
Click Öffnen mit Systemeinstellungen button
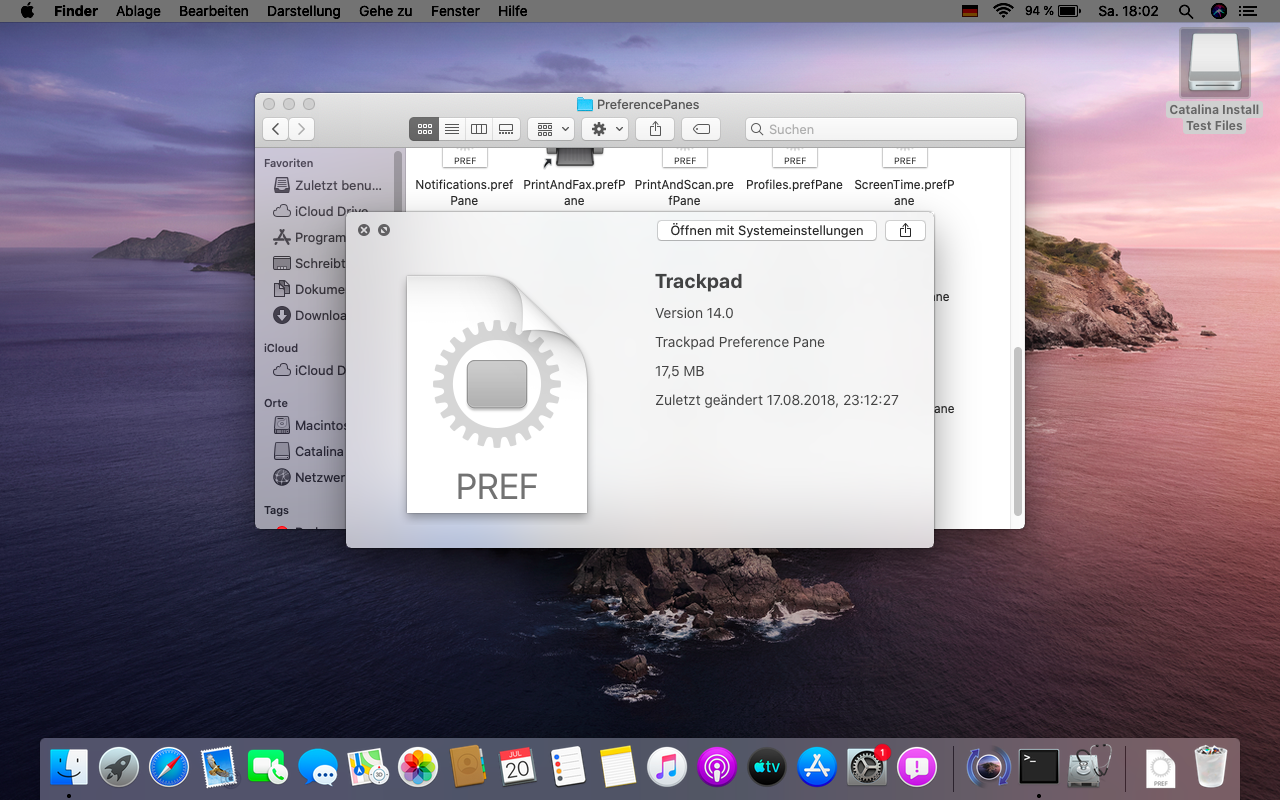tap(767, 230)
